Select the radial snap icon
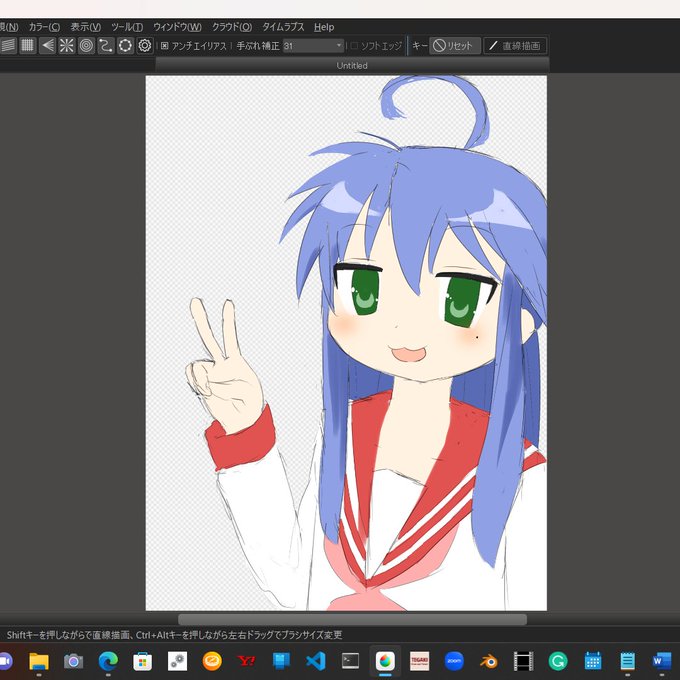The height and width of the screenshot is (680, 680). coord(67,46)
